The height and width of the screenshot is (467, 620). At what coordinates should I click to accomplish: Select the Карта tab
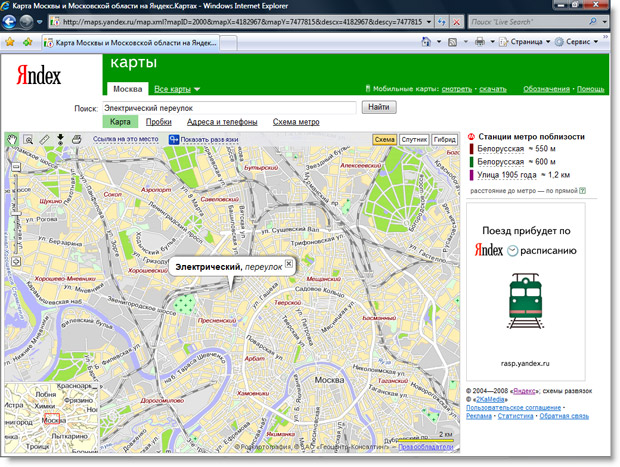click(x=120, y=122)
